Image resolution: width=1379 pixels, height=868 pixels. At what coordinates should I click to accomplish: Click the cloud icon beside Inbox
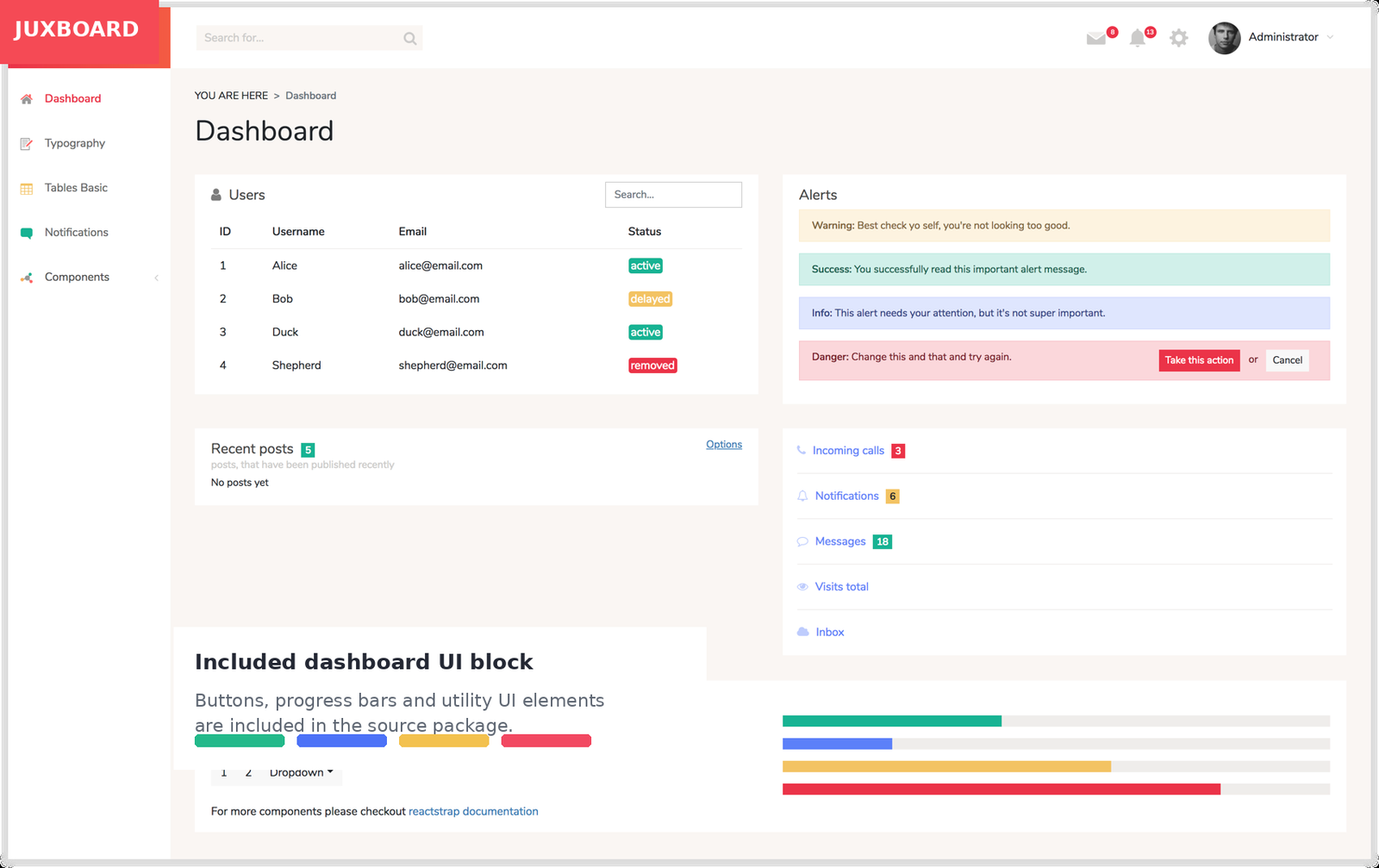click(x=802, y=631)
